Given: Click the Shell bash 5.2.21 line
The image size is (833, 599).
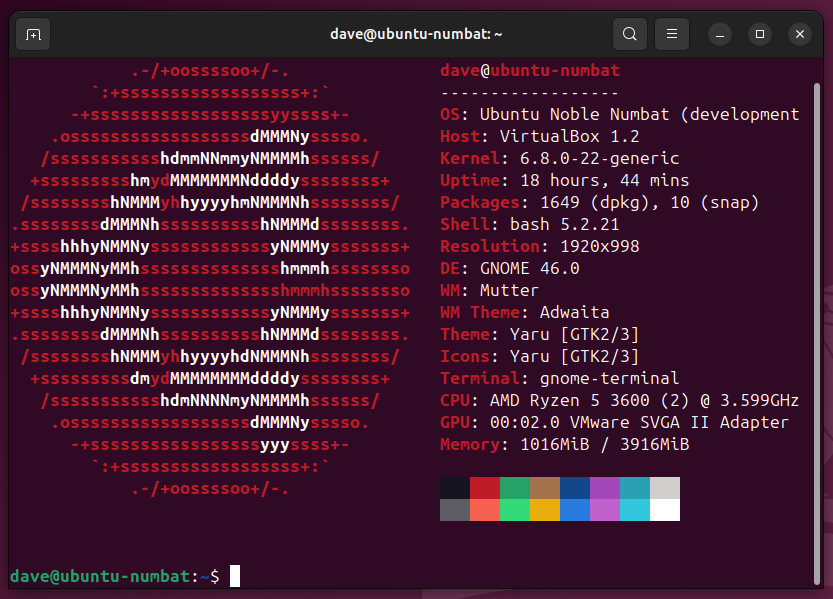Looking at the screenshot, I should pos(530,224).
